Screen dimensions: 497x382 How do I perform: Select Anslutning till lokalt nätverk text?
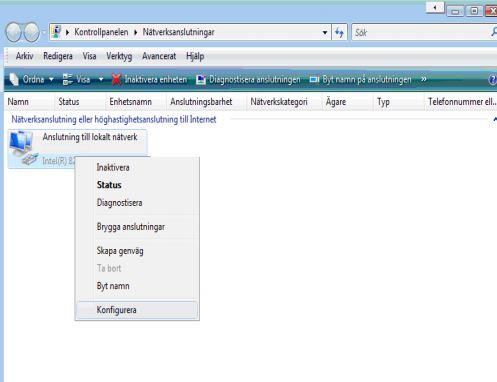pyautogui.click(x=90, y=137)
